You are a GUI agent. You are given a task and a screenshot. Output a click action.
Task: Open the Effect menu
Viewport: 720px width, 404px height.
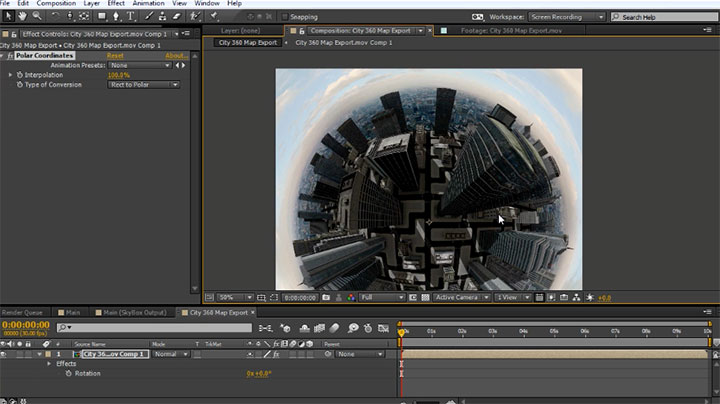(116, 3)
